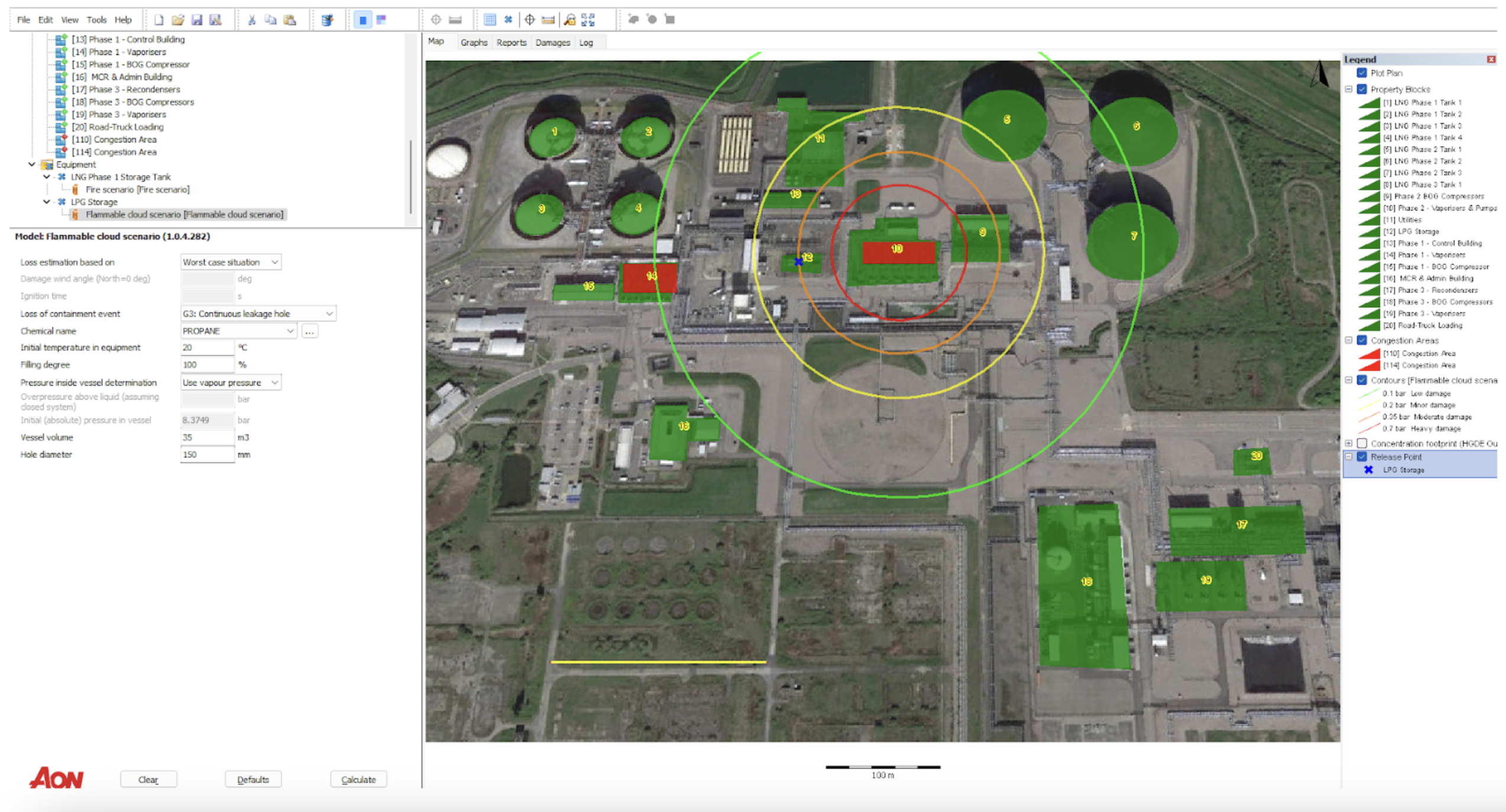This screenshot has width=1506, height=812.
Task: Collapse the Equipment tree node
Action: [x=32, y=164]
